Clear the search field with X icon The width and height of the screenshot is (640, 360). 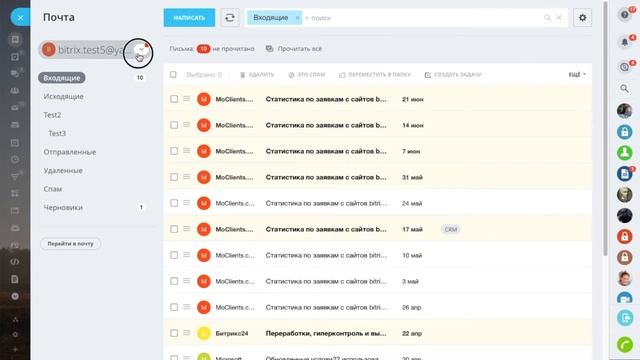tap(559, 18)
